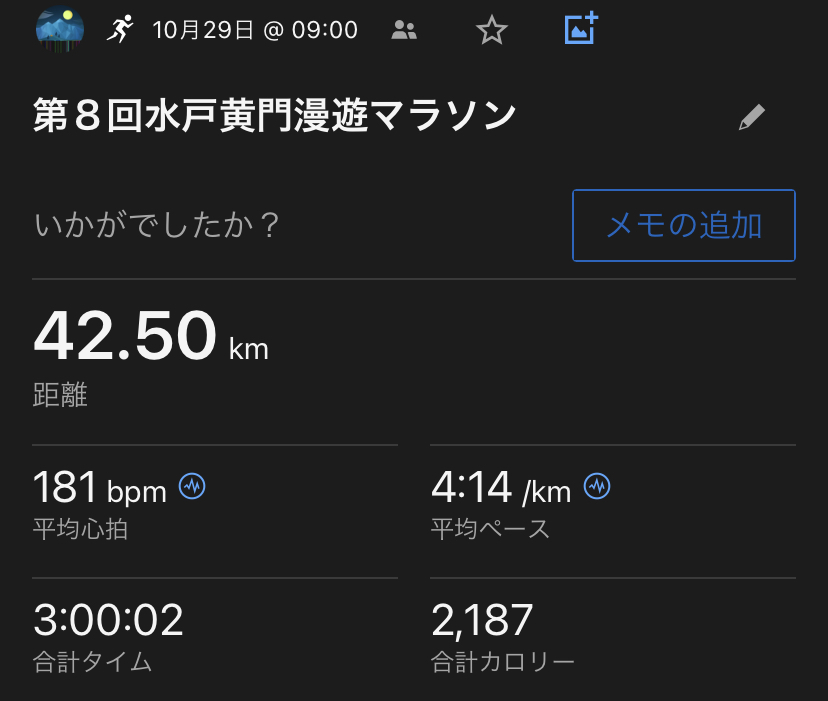
Task: Open the insight icon beside 4:14 /km
Action: pos(598,487)
